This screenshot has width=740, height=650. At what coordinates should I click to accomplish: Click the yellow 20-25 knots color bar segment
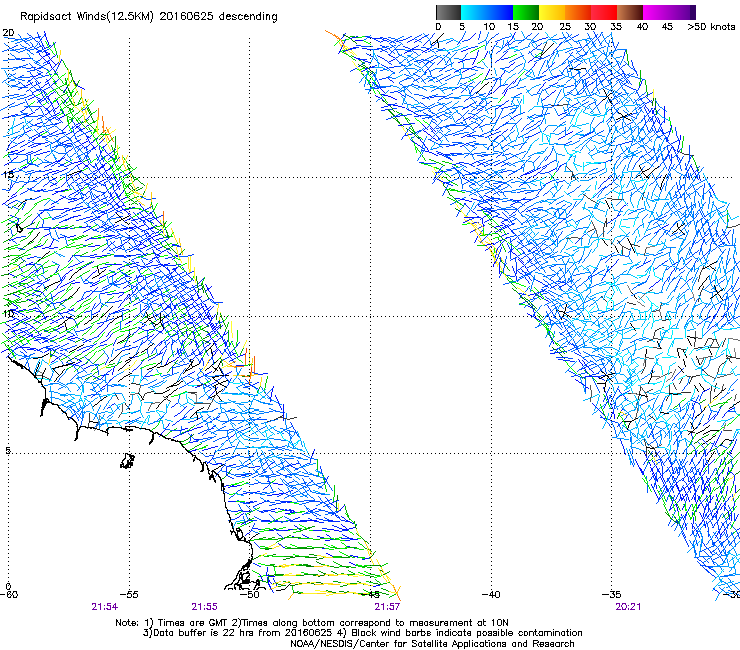tap(552, 12)
